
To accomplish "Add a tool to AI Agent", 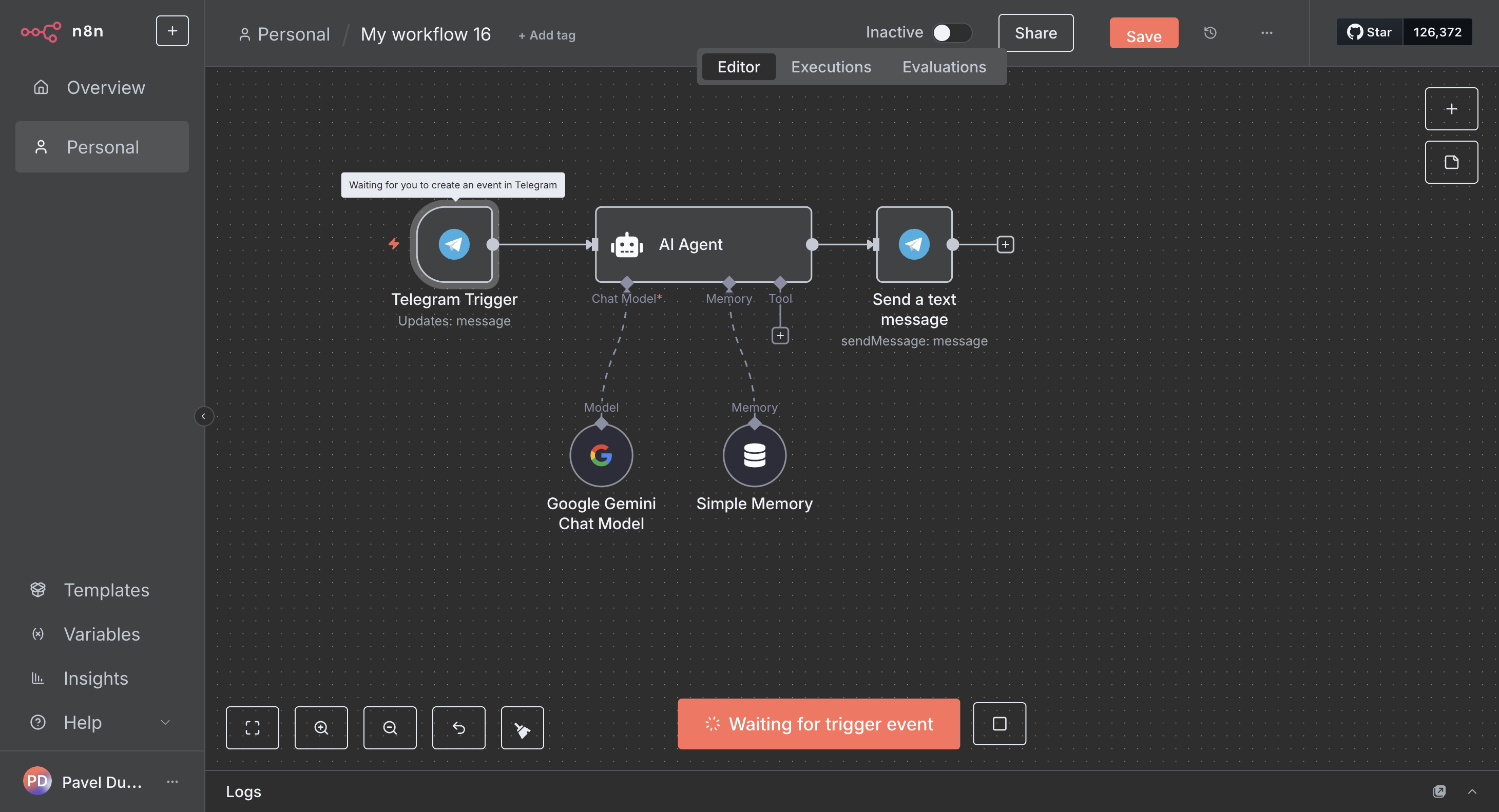I will (780, 336).
